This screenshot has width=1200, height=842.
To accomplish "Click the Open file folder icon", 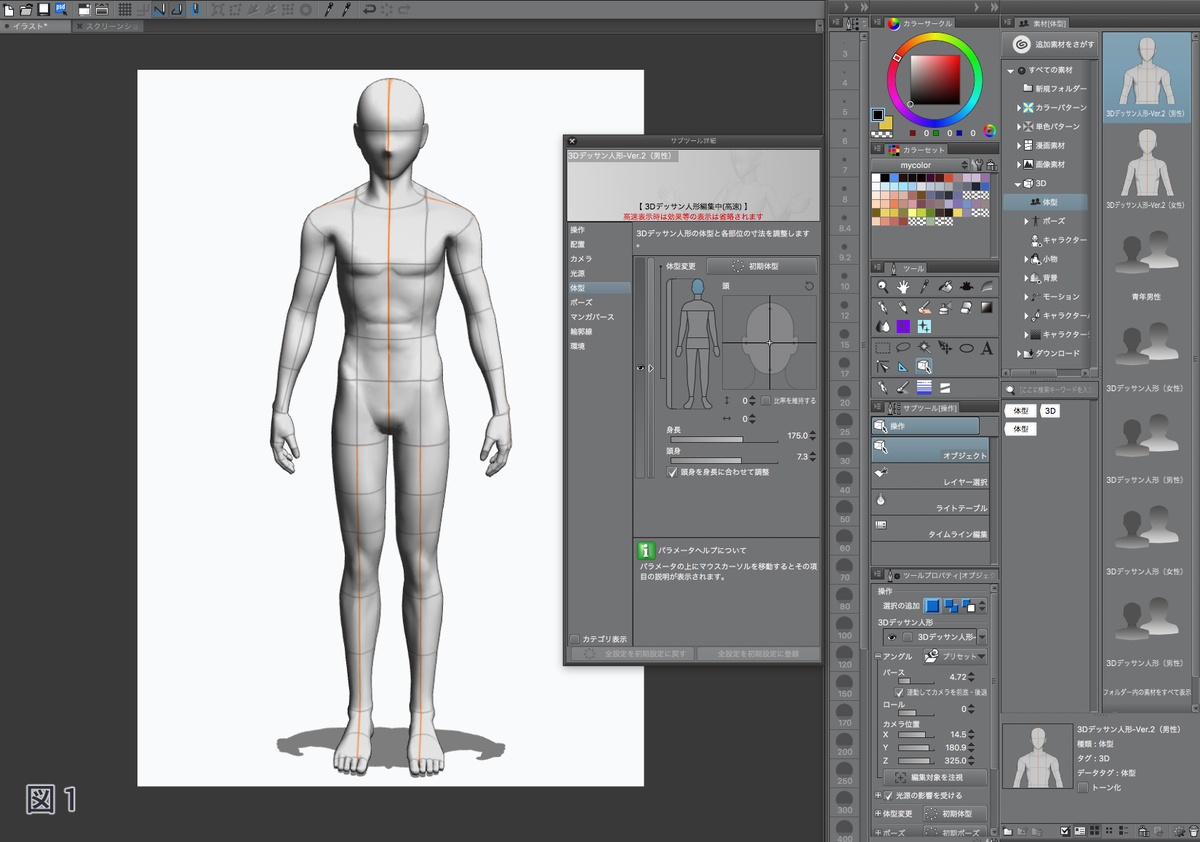I will coord(26,9).
